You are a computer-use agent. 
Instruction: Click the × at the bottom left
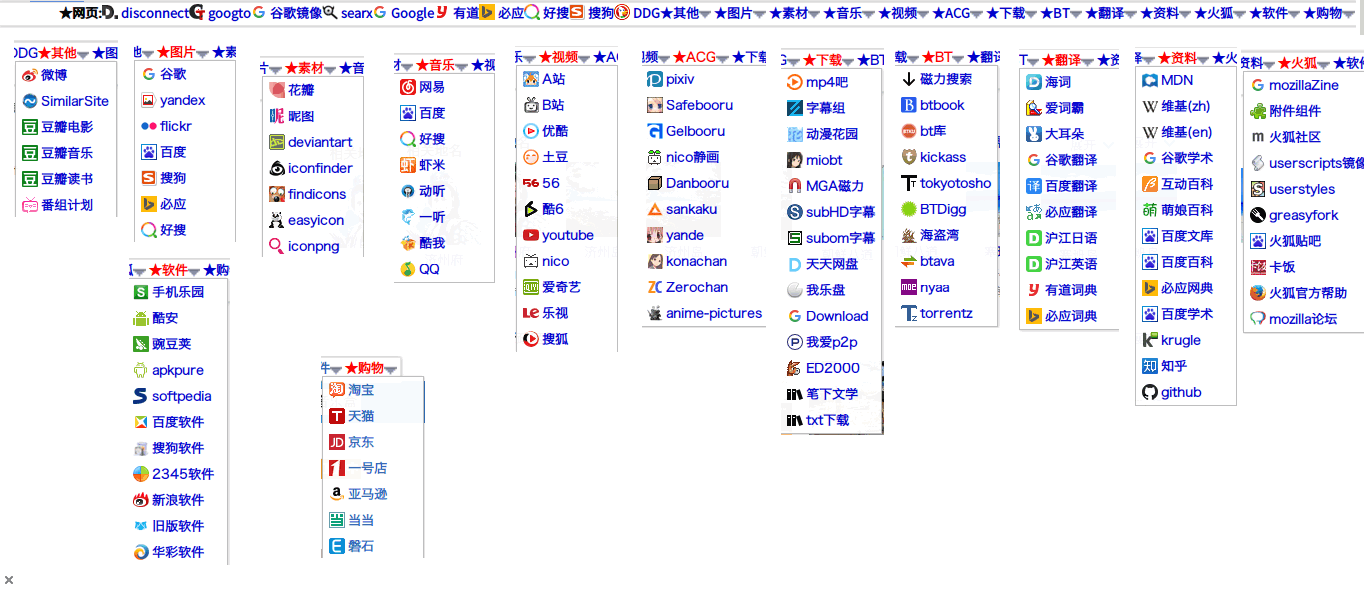(9, 579)
